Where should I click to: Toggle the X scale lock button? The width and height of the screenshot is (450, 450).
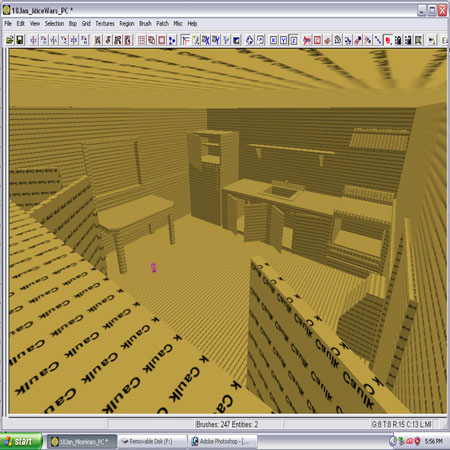(x=273, y=40)
